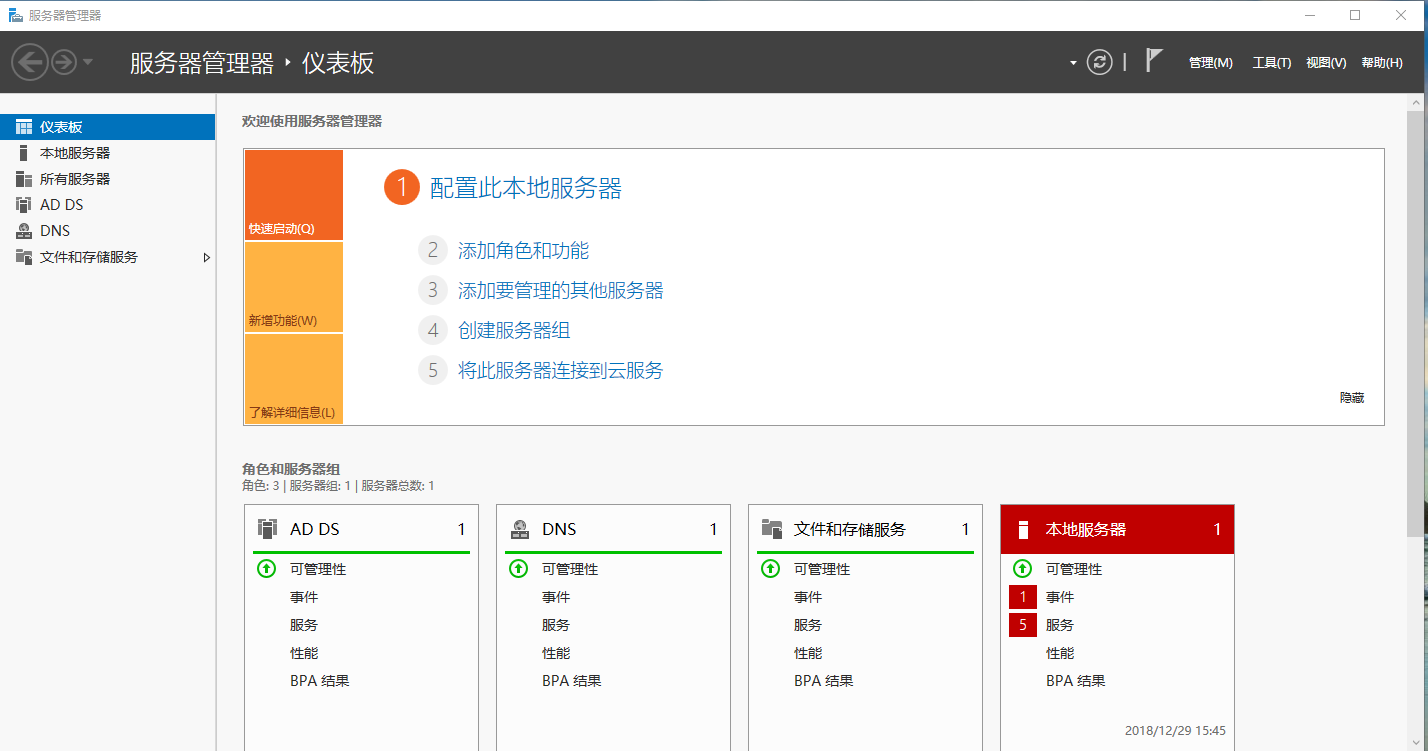Click the DNS tile header icon
This screenshot has height=751, width=1428.
[x=519, y=529]
